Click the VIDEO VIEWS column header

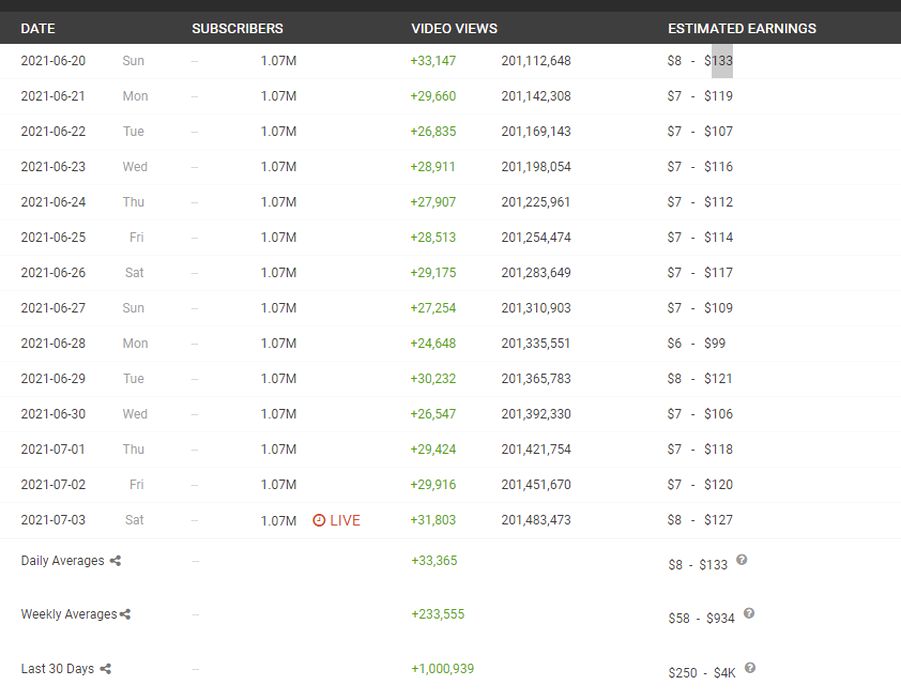454,28
